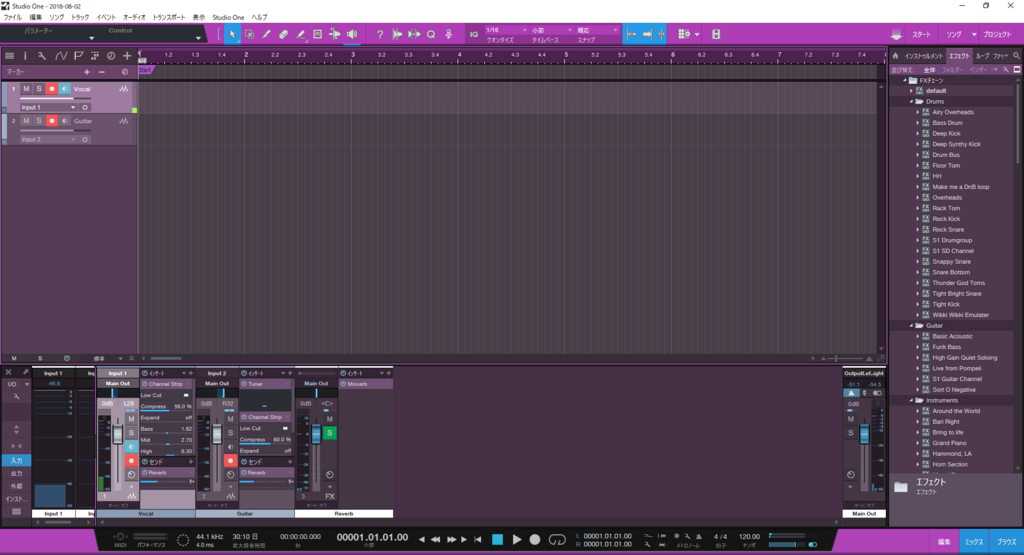Start playback with Play button
This screenshot has height=555, width=1024.
pyautogui.click(x=517, y=539)
